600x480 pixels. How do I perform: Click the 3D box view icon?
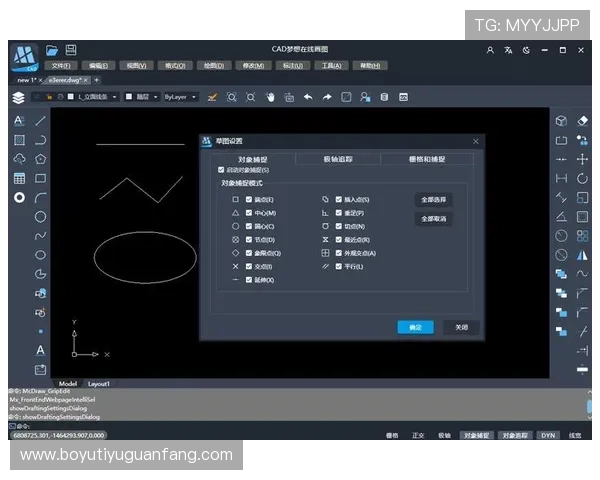[561, 121]
